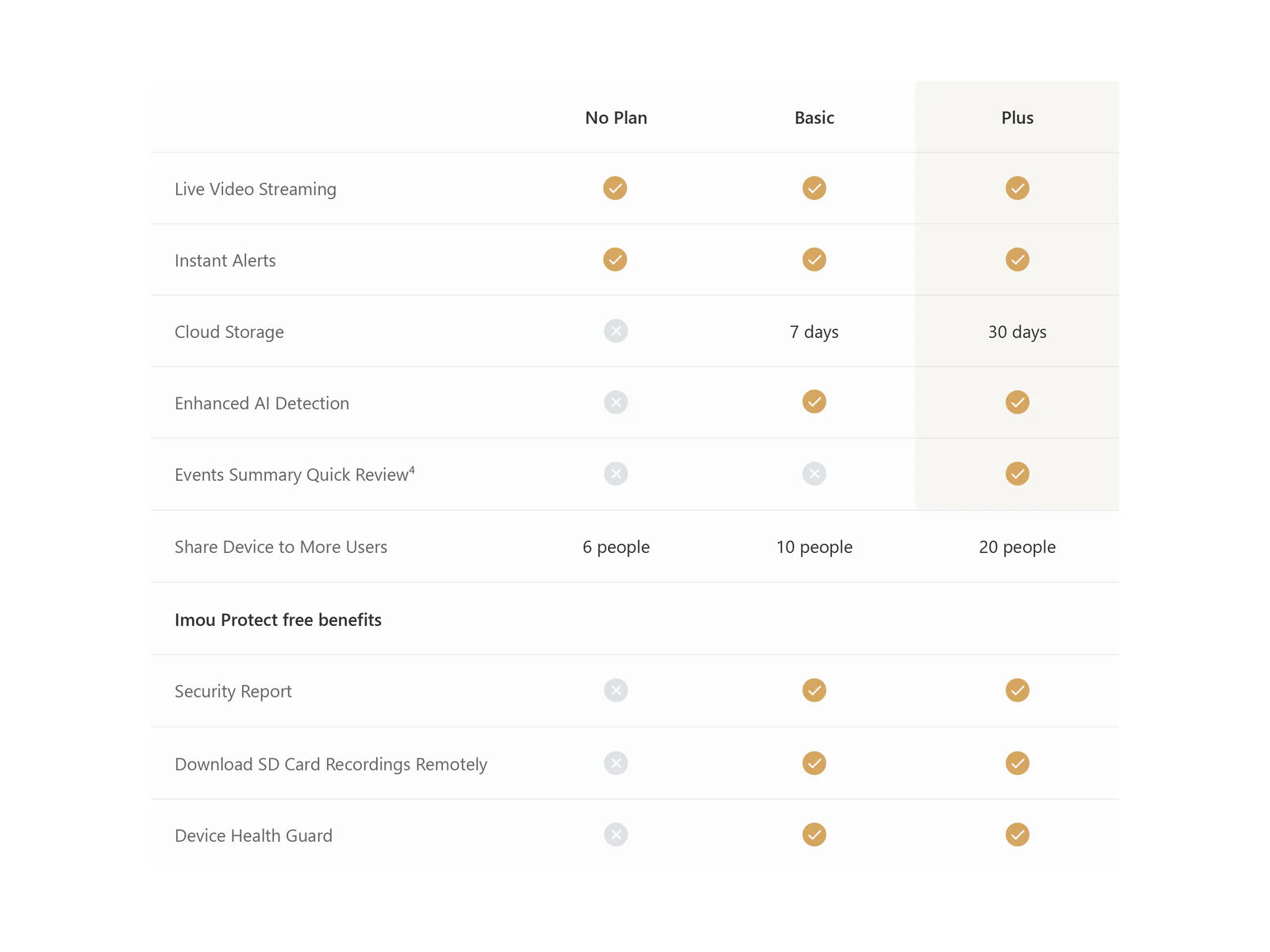Screen dimensions: 1270x952
Task: Click the Instant Alerts checkmark under Basic
Action: 814,259
